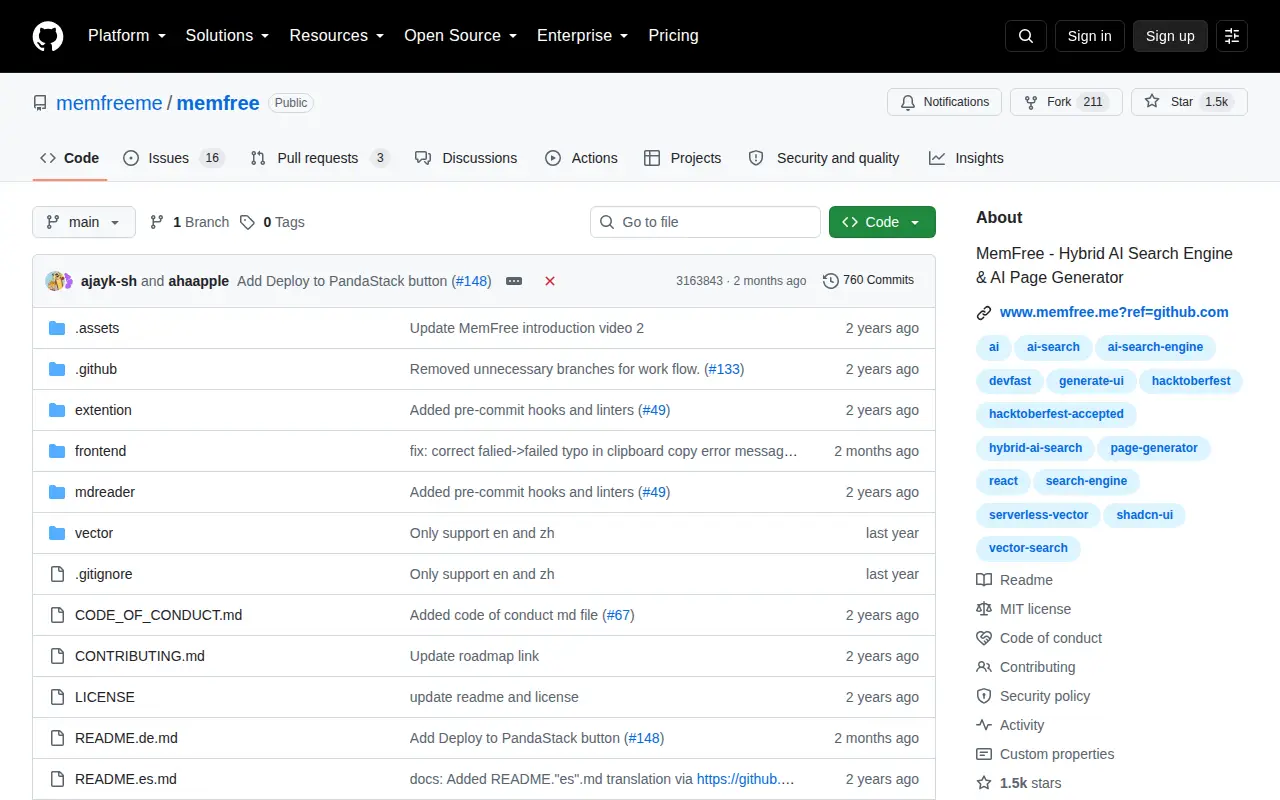
Task: View the 760 Commits history
Action: coord(868,281)
